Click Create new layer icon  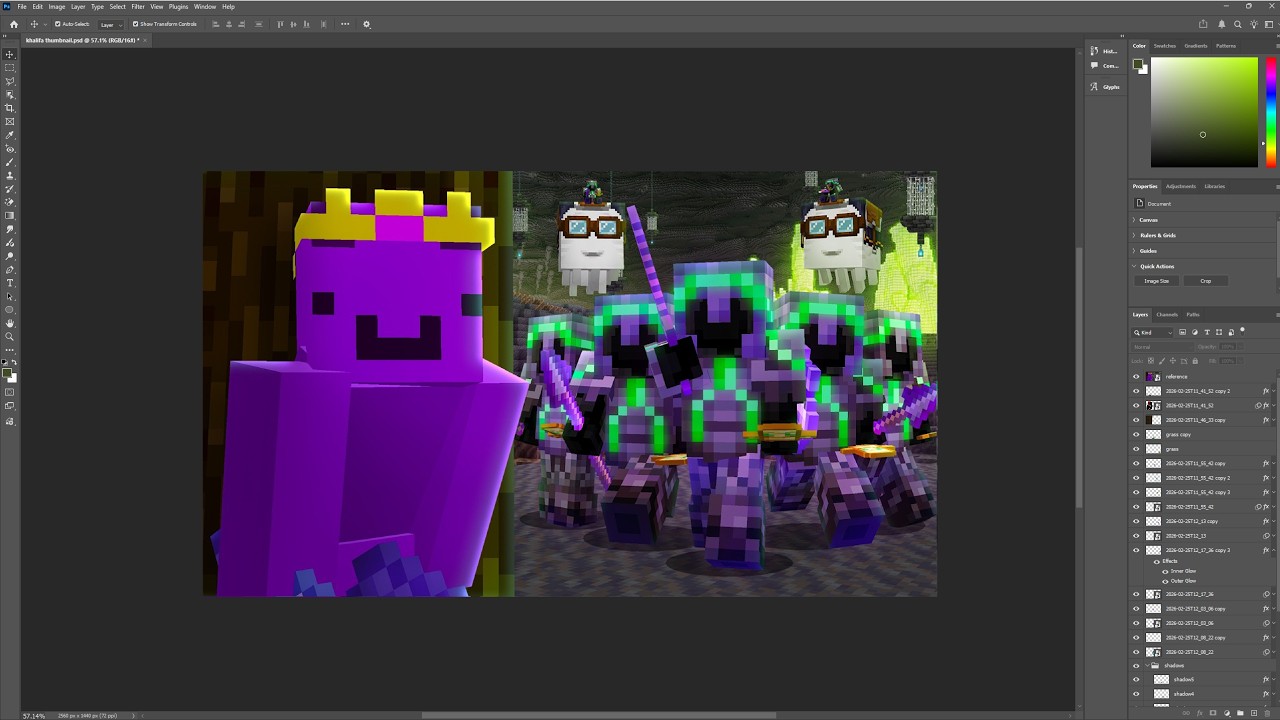pyautogui.click(x=1254, y=713)
